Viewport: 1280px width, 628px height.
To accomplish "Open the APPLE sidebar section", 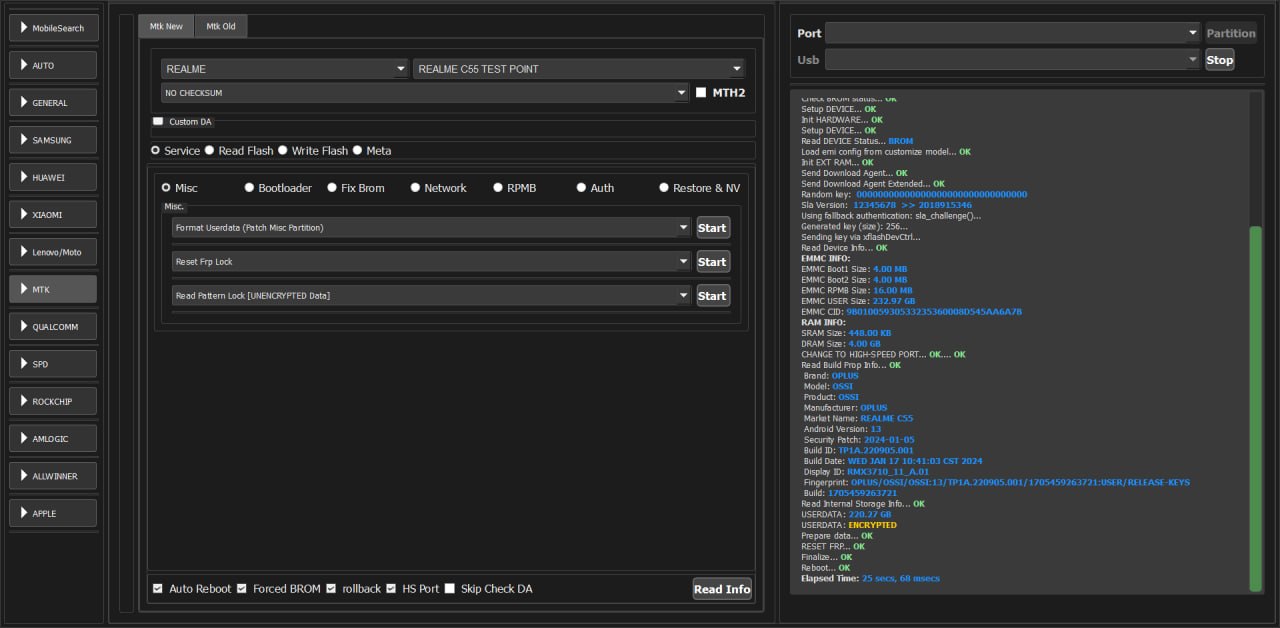I will (x=53, y=513).
